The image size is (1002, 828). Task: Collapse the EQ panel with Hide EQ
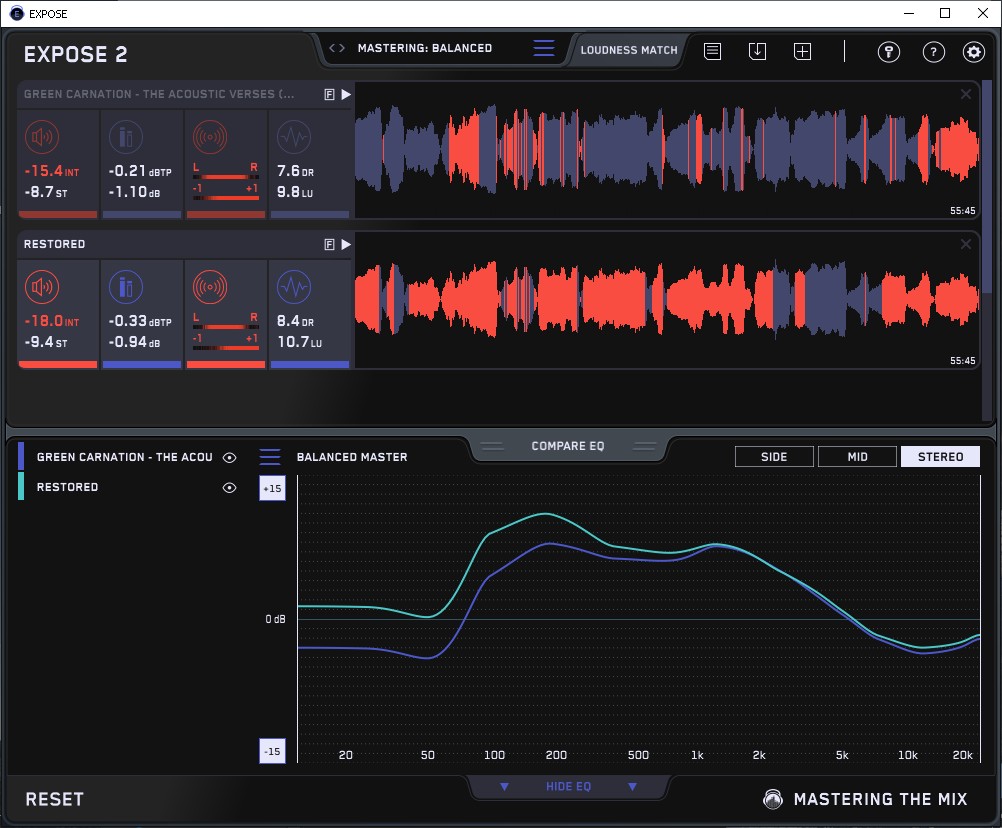(567, 787)
